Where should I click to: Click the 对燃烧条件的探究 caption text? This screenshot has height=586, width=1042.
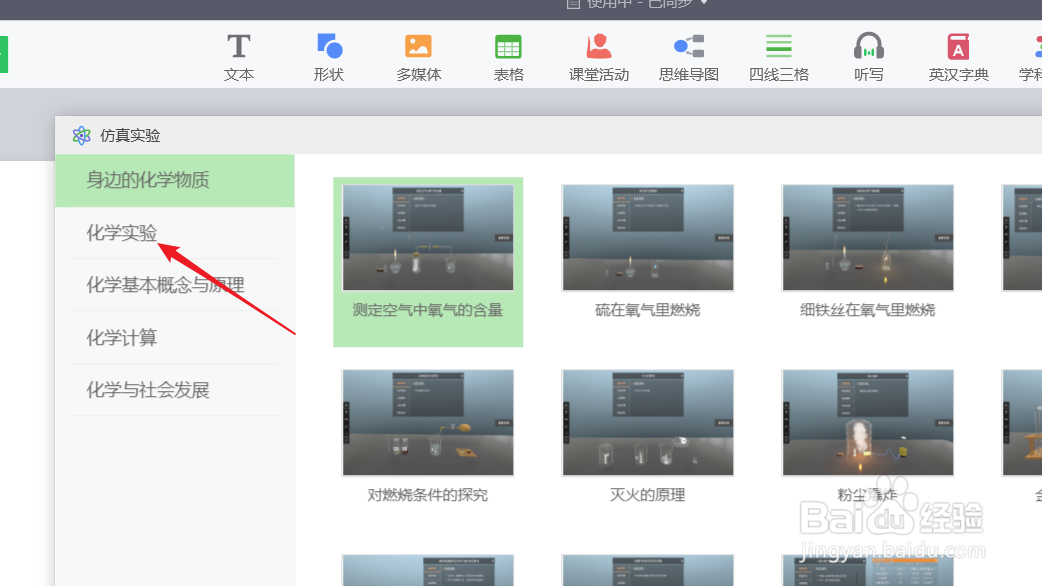click(x=428, y=495)
